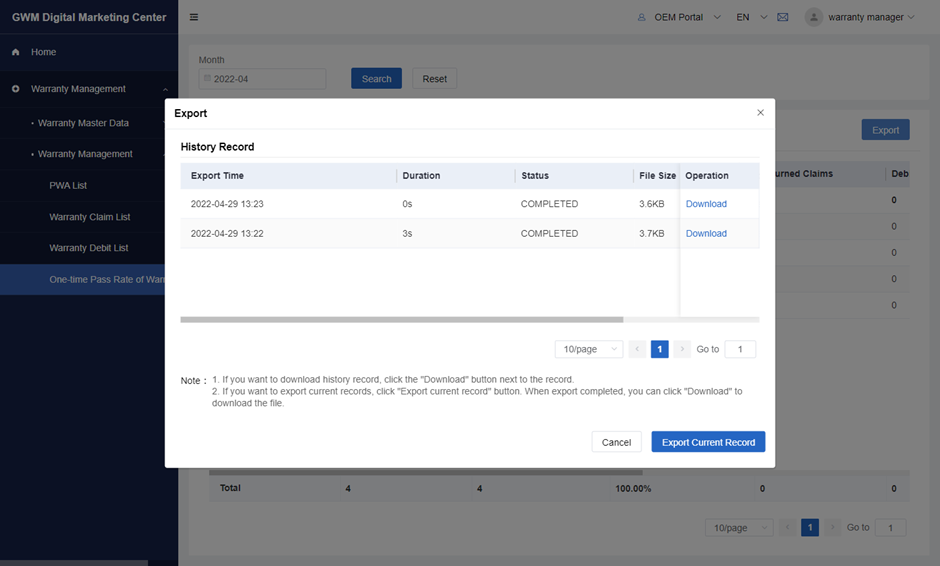940x566 pixels.
Task: Click the 3s duration cell
Action: tap(407, 233)
